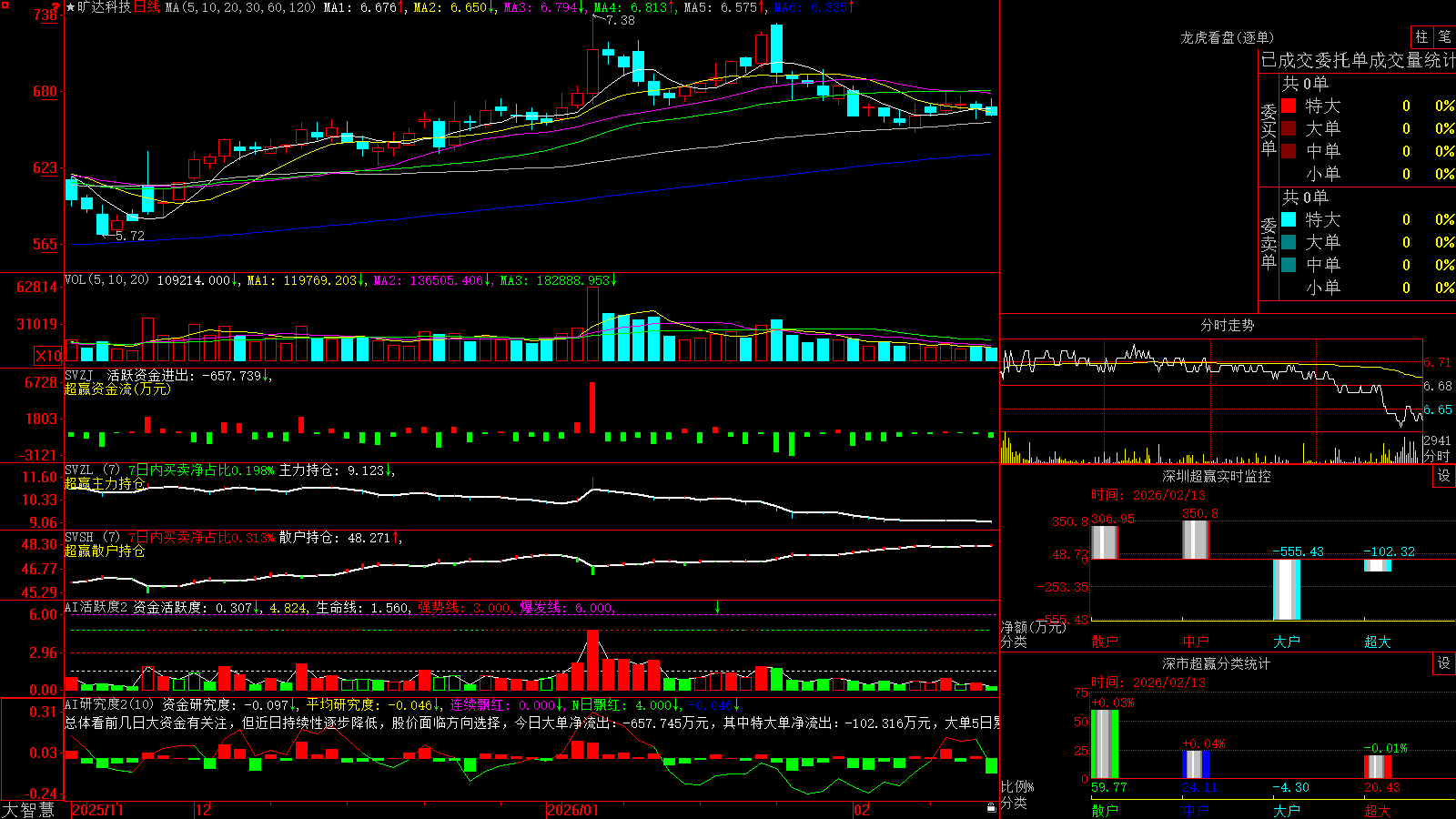Click the 6.65 price on intraday chart axis
The image size is (1456, 819).
1439,409
